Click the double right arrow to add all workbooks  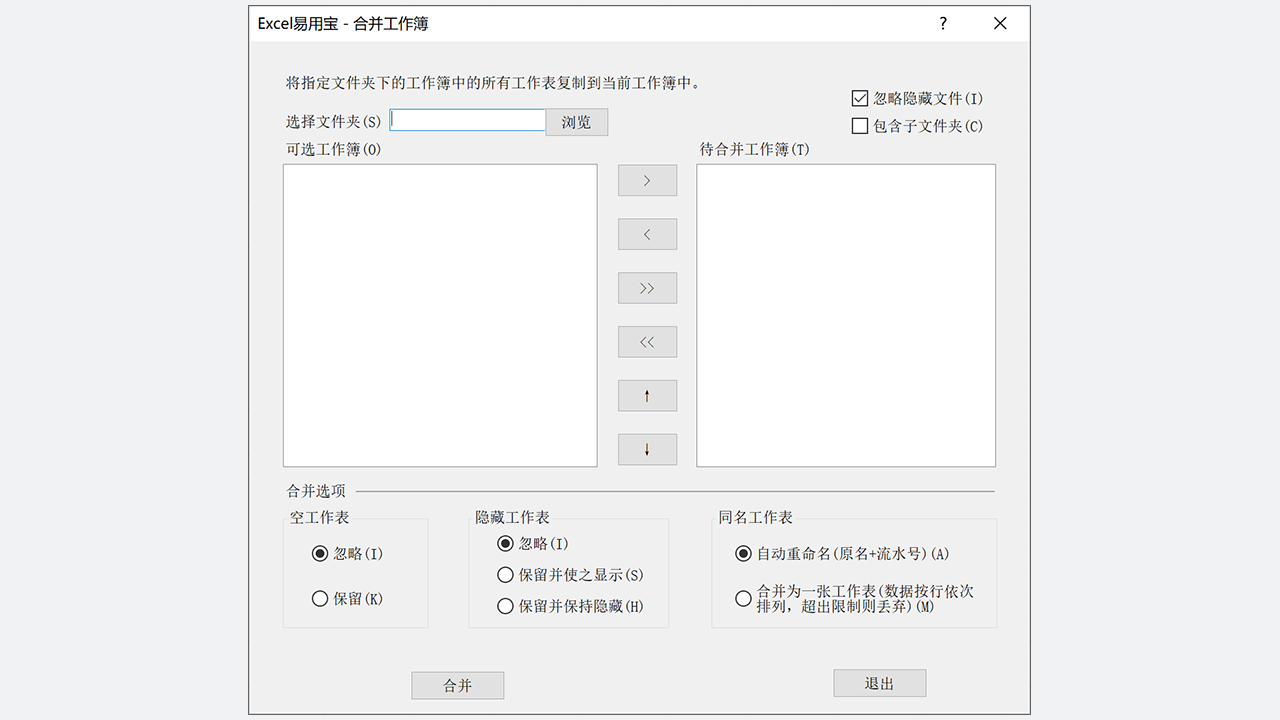pos(647,288)
